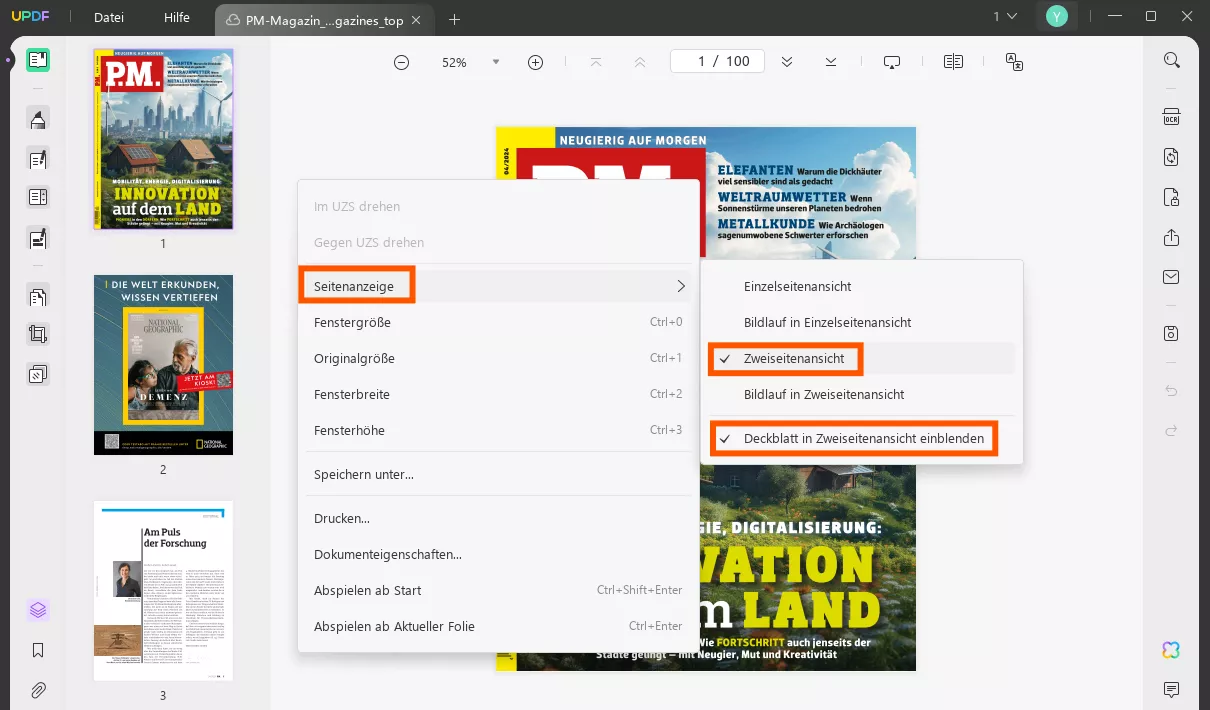Select page 1 thumbnail P.M. cover
Screen dimensions: 1210x710
164,139
